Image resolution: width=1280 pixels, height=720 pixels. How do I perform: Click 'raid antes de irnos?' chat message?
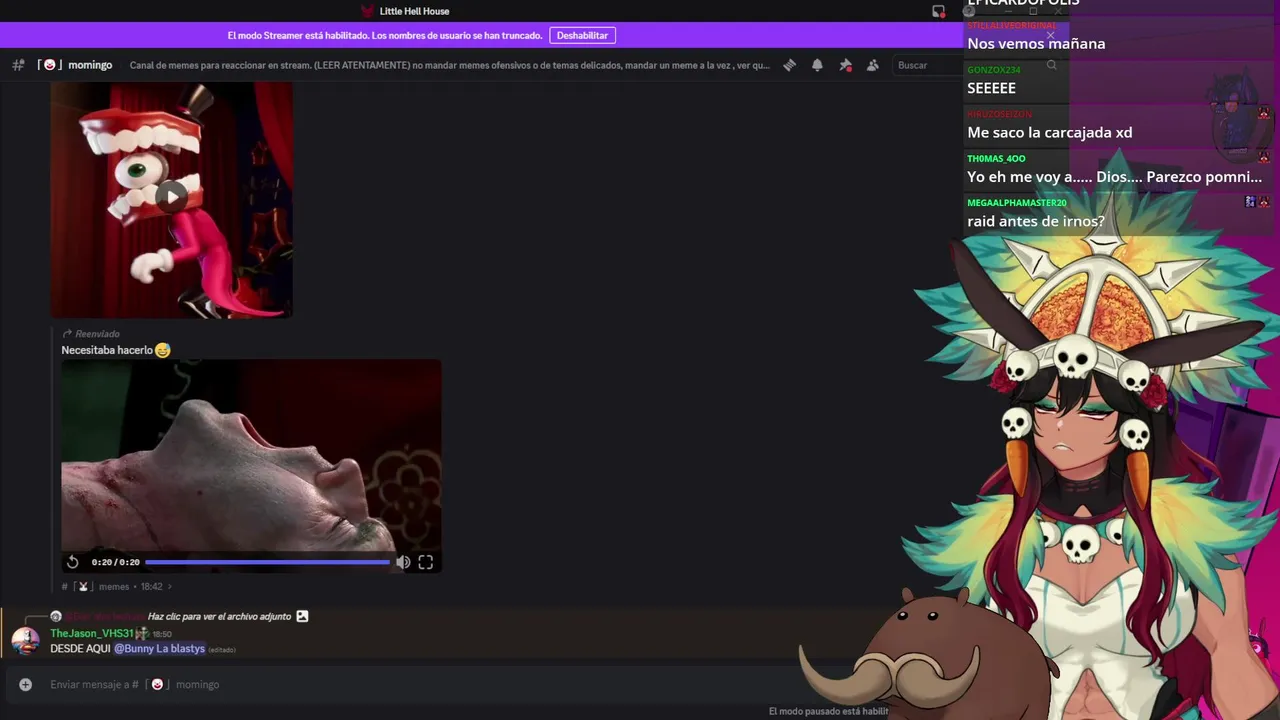[1035, 221]
